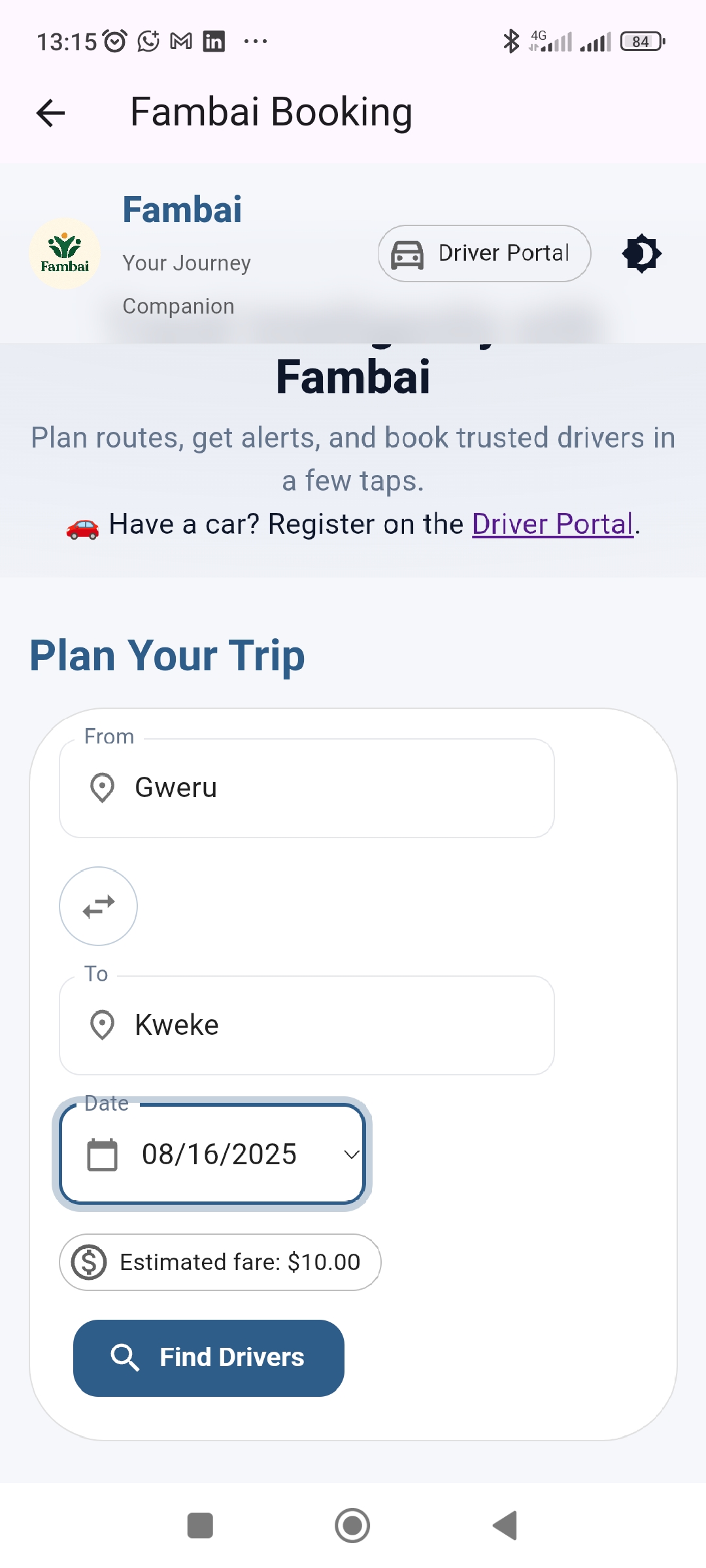Follow the Driver Portal hyperlink
Screen dimensions: 706x1568
pyautogui.click(x=553, y=524)
